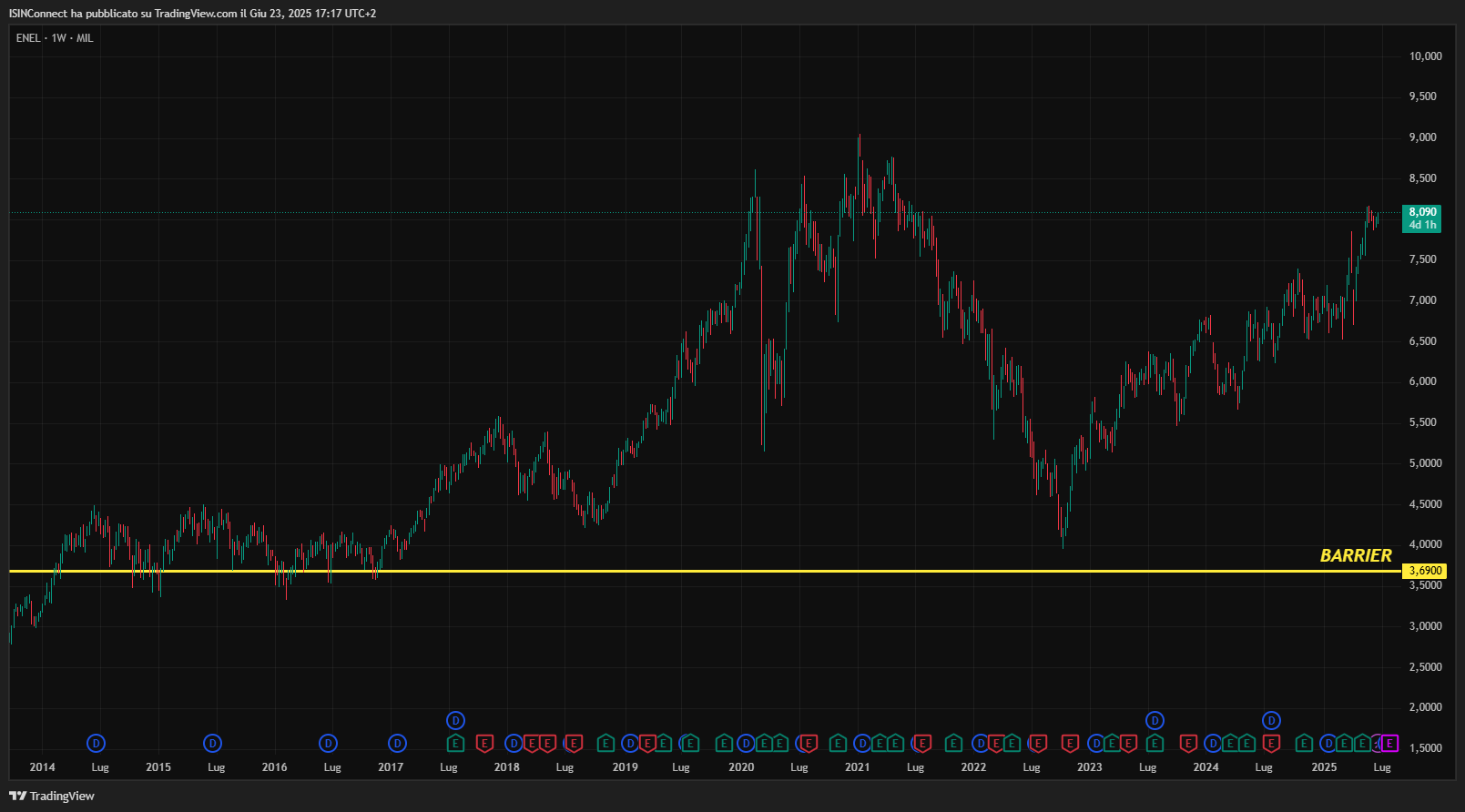Screen dimensions: 1465x812
Task: Open the dividend marker just after 2017
Action: tap(397, 744)
